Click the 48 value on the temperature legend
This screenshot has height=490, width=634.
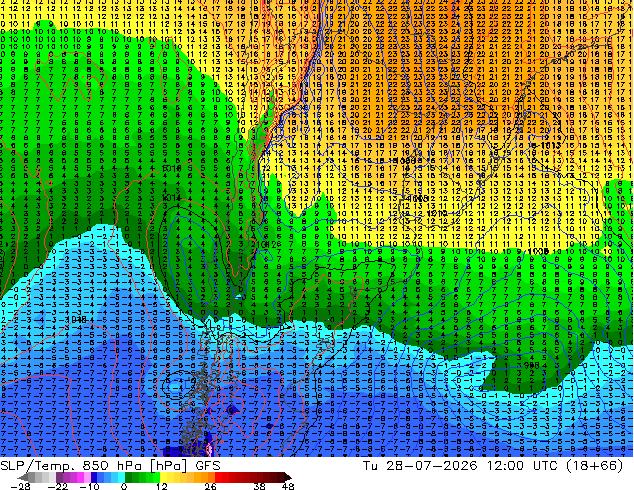pyautogui.click(x=288, y=486)
